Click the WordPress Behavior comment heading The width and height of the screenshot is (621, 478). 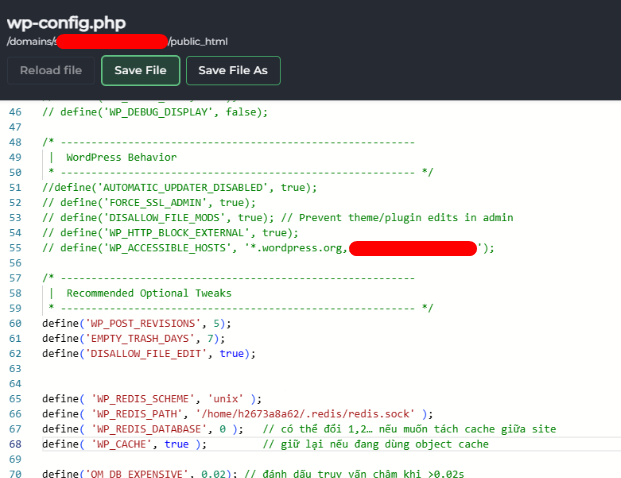[121, 157]
